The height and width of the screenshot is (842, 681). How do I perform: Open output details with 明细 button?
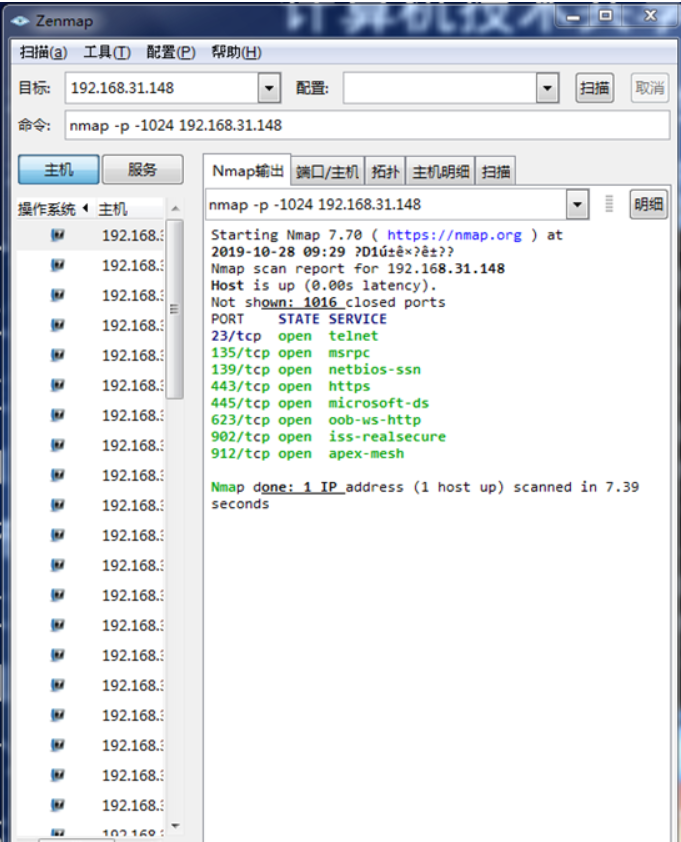tap(648, 205)
